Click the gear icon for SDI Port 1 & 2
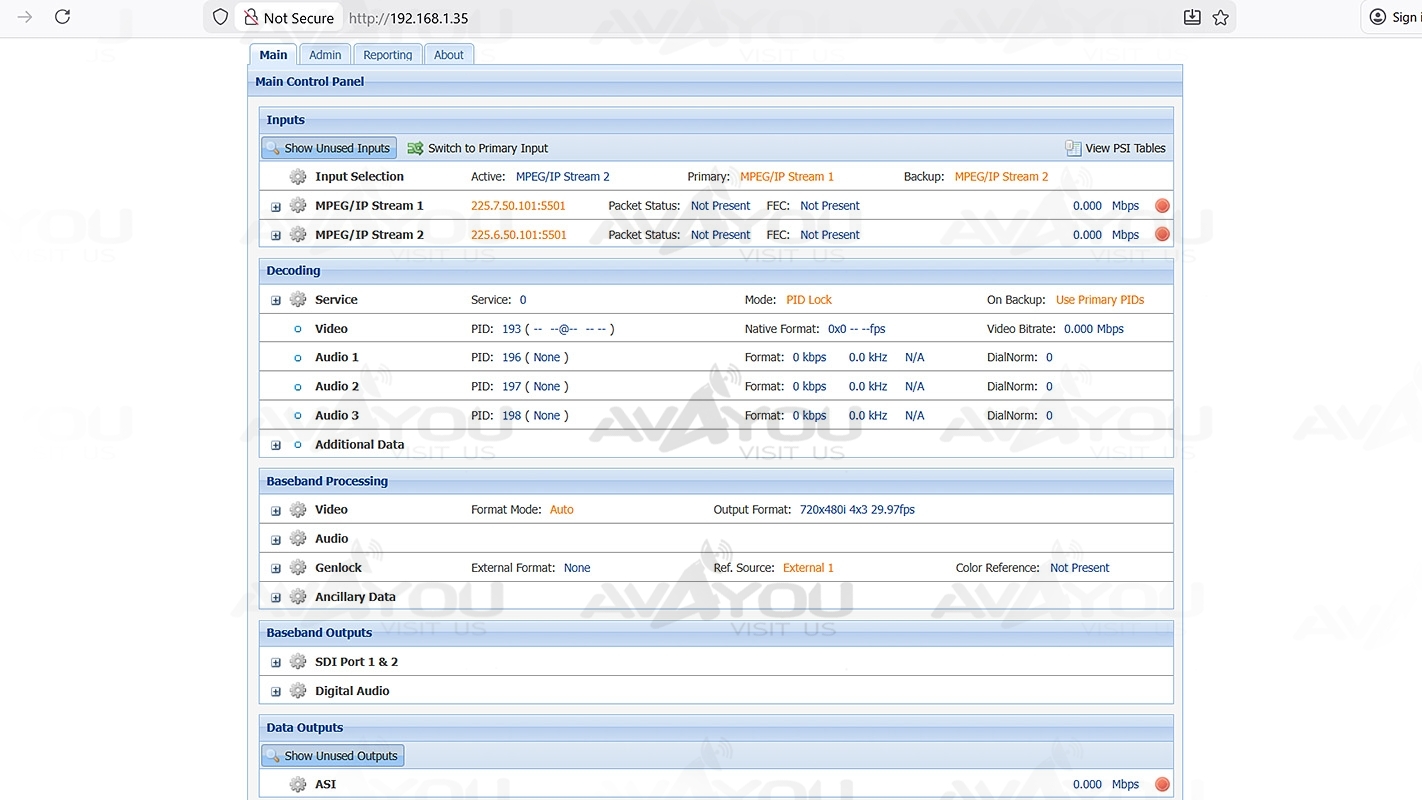Screen dimensions: 1422x800 pos(298,662)
